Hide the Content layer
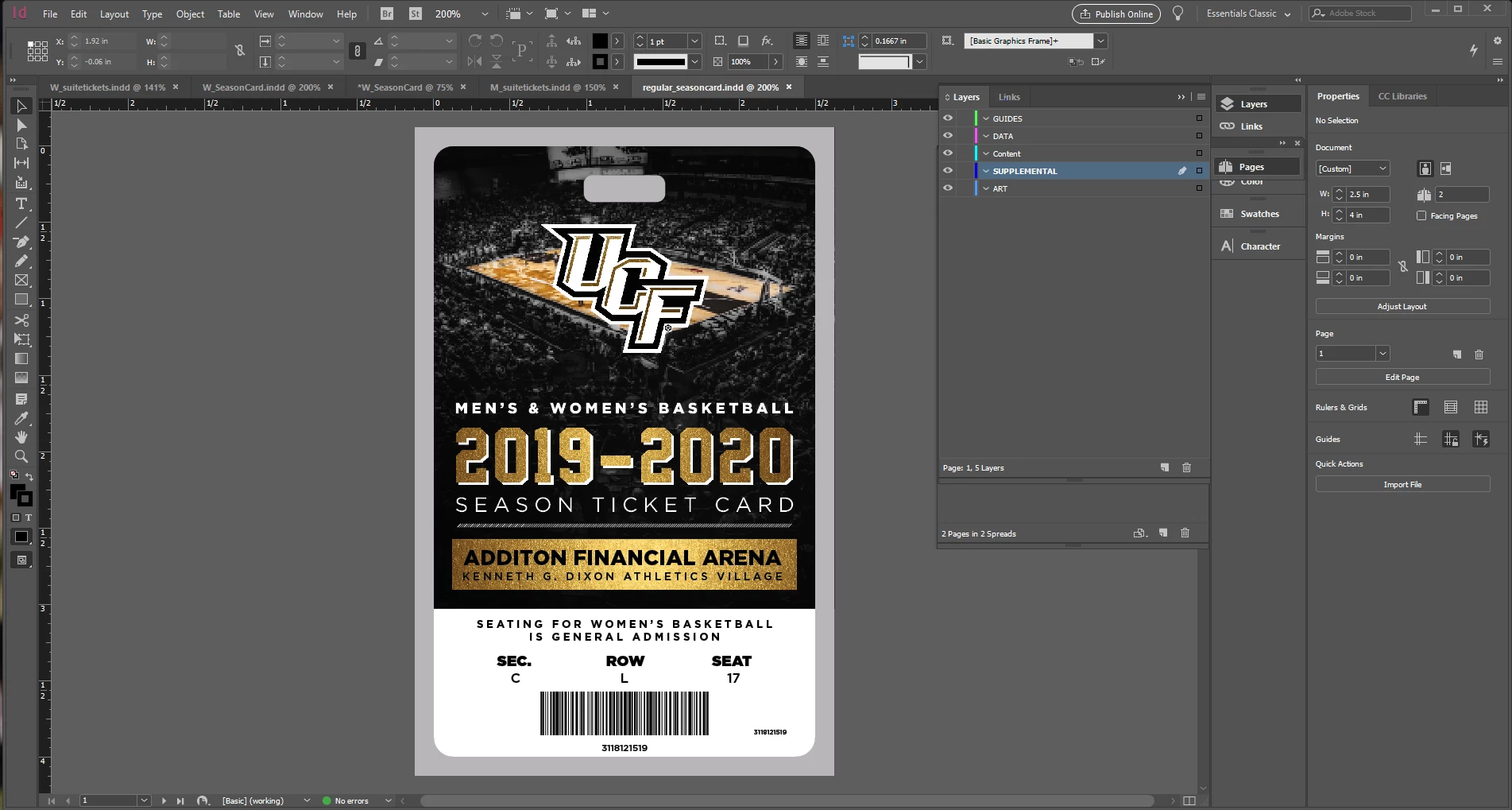 click(x=948, y=153)
